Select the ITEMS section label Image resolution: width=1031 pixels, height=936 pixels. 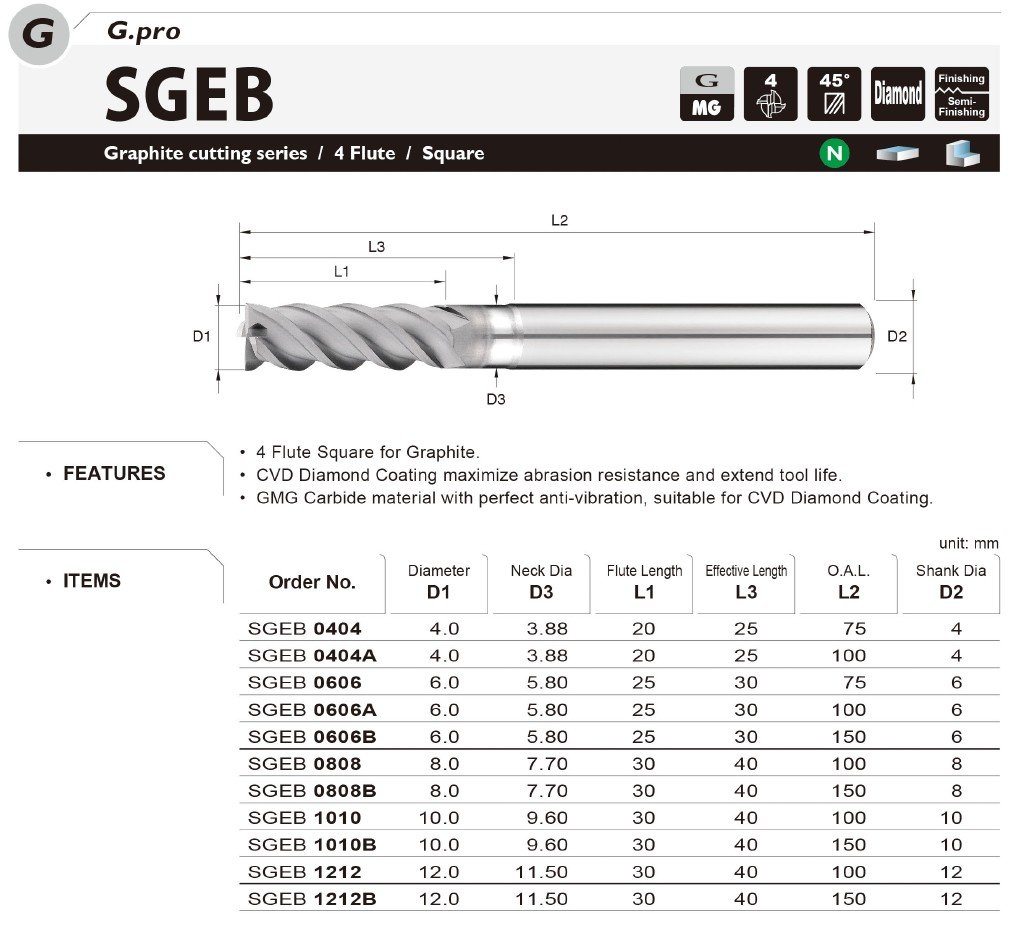92,580
